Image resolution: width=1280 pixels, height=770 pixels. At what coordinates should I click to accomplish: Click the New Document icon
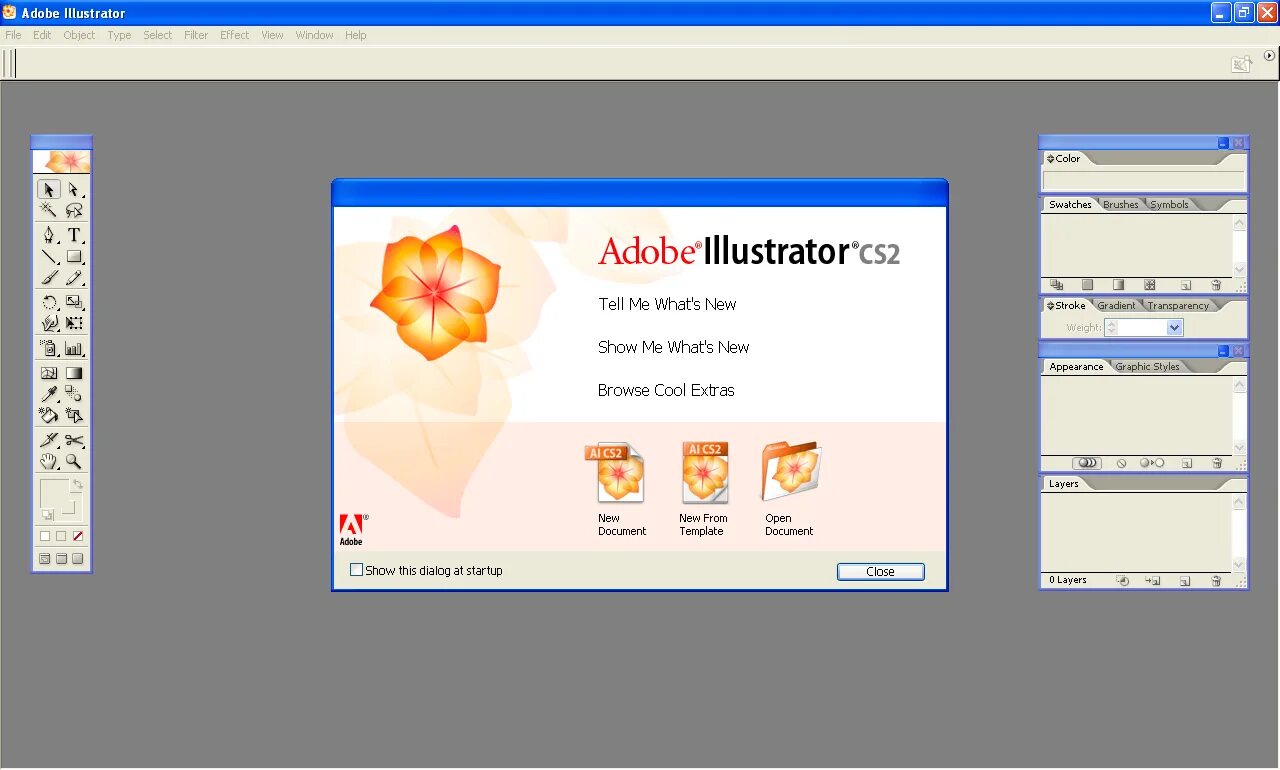tap(617, 473)
